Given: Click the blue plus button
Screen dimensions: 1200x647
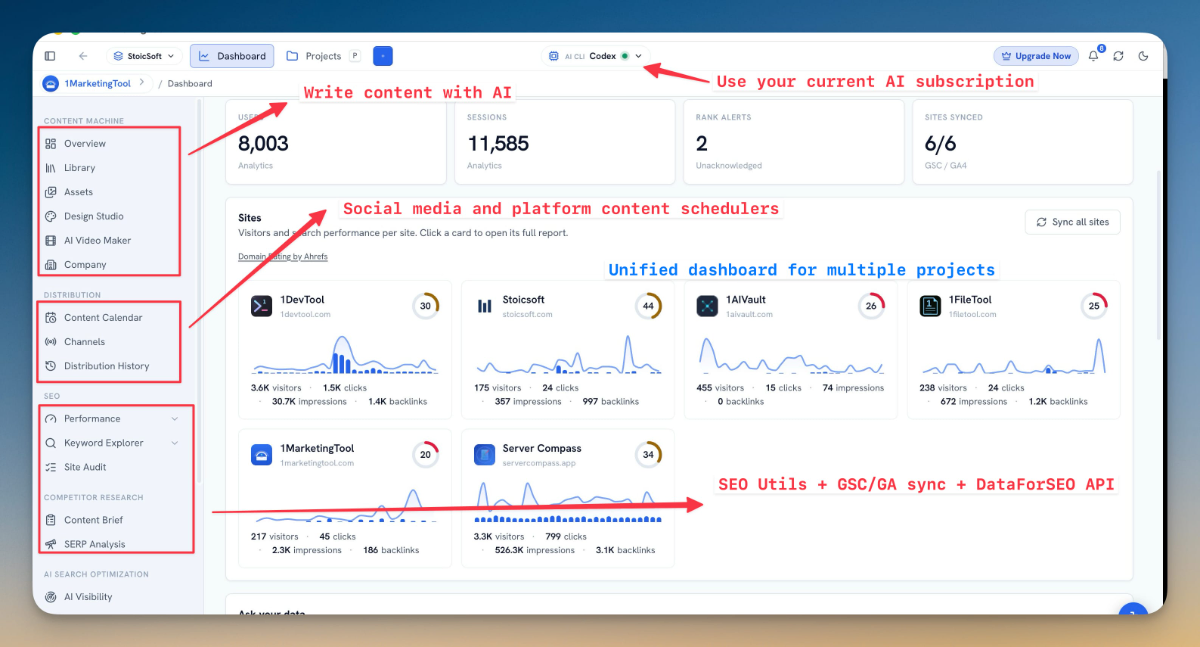Looking at the screenshot, I should click(383, 56).
